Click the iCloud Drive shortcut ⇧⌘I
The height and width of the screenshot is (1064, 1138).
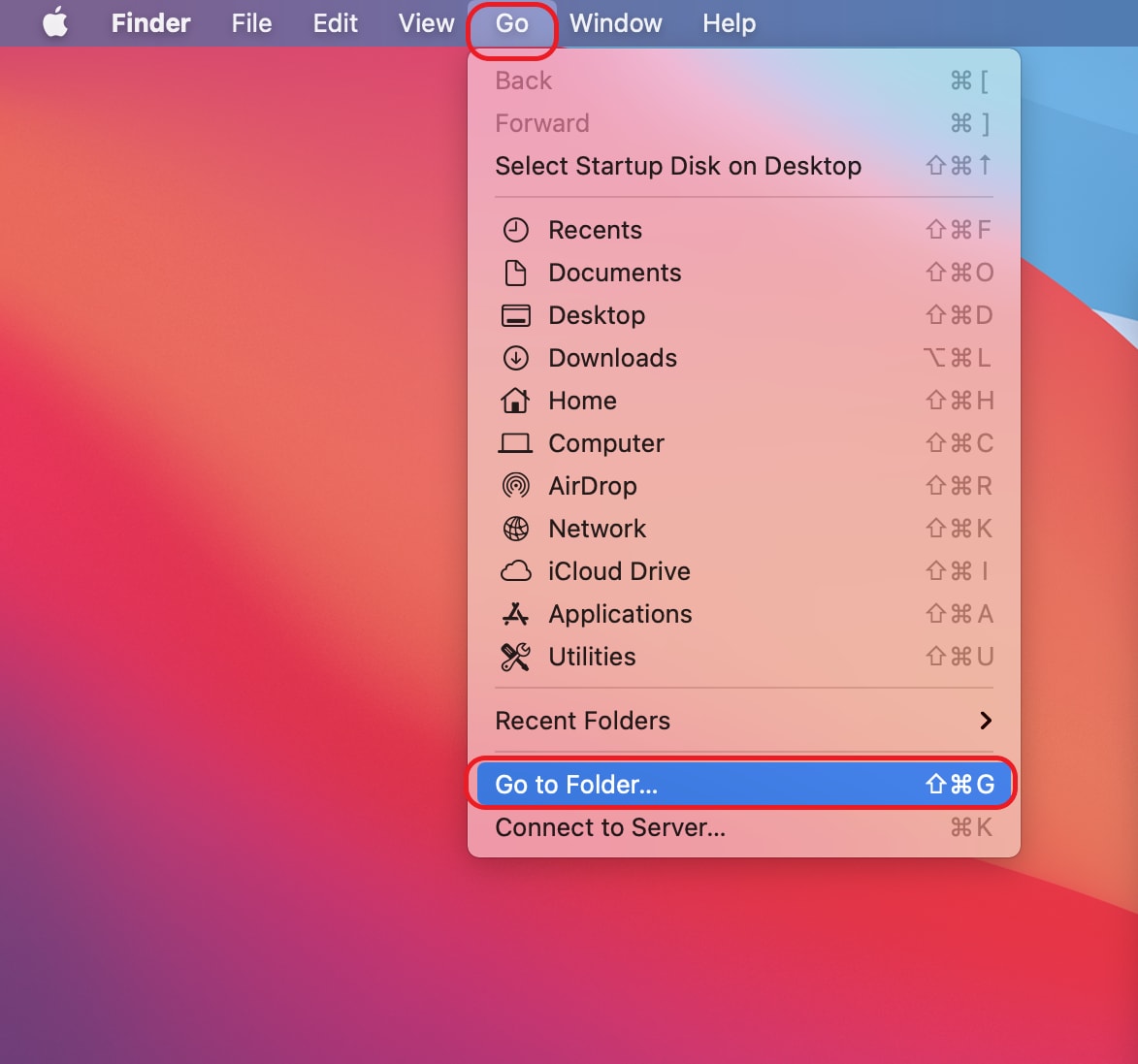958,571
